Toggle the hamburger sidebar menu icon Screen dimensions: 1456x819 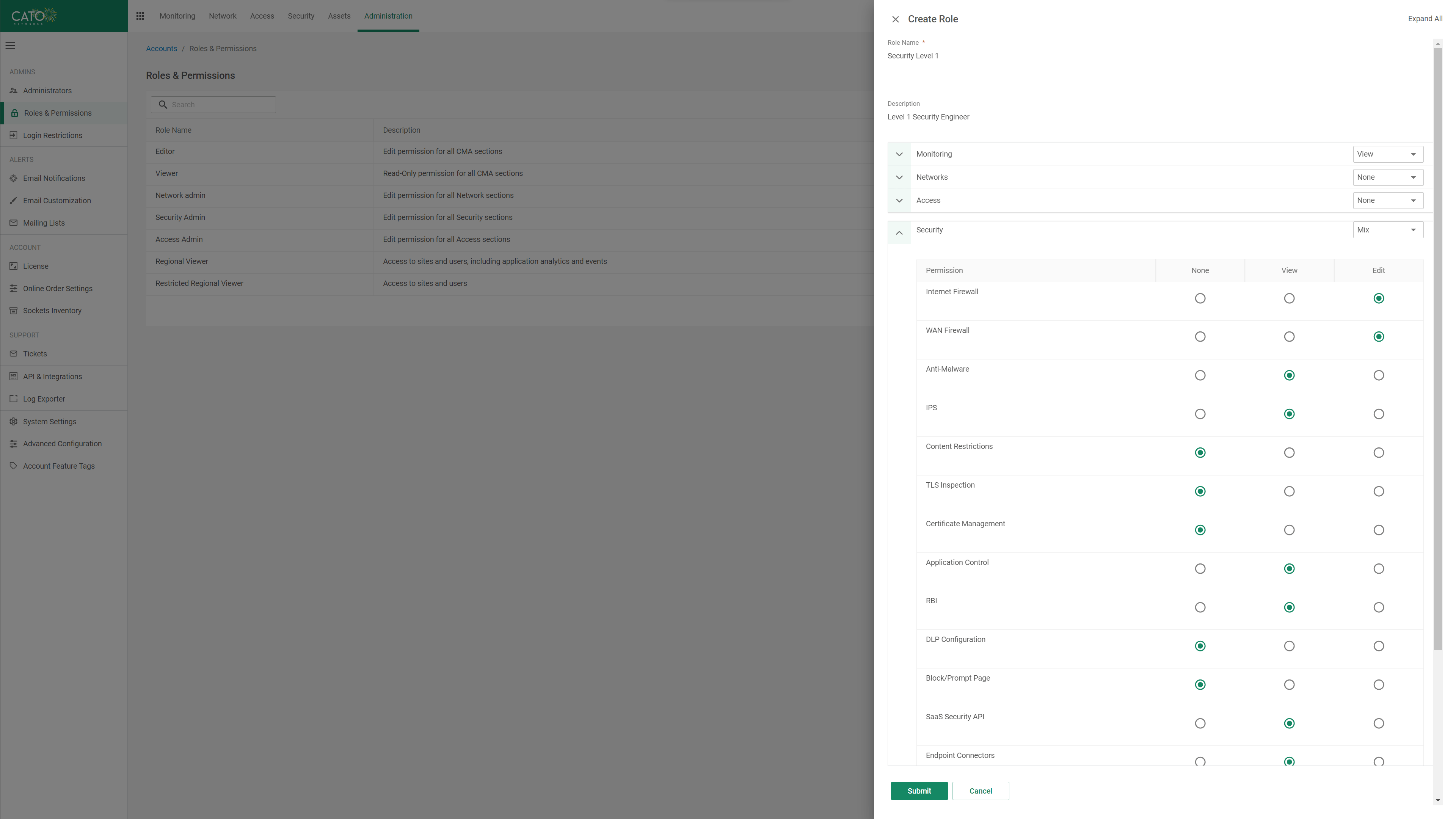point(10,46)
